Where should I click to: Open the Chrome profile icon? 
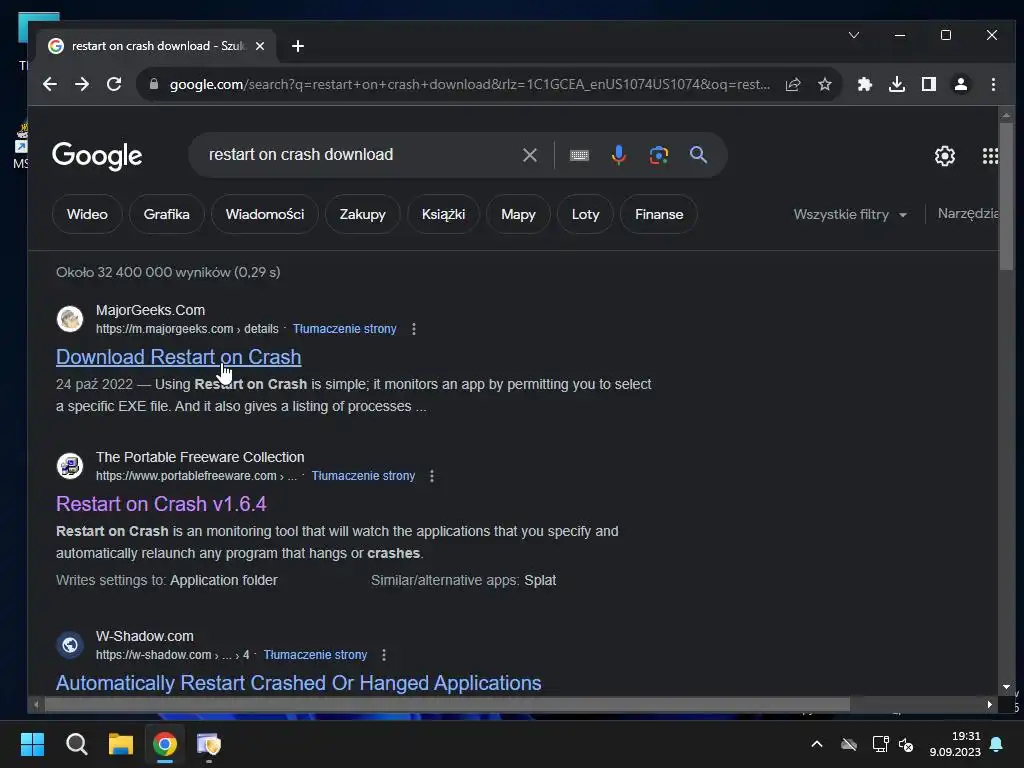961,84
